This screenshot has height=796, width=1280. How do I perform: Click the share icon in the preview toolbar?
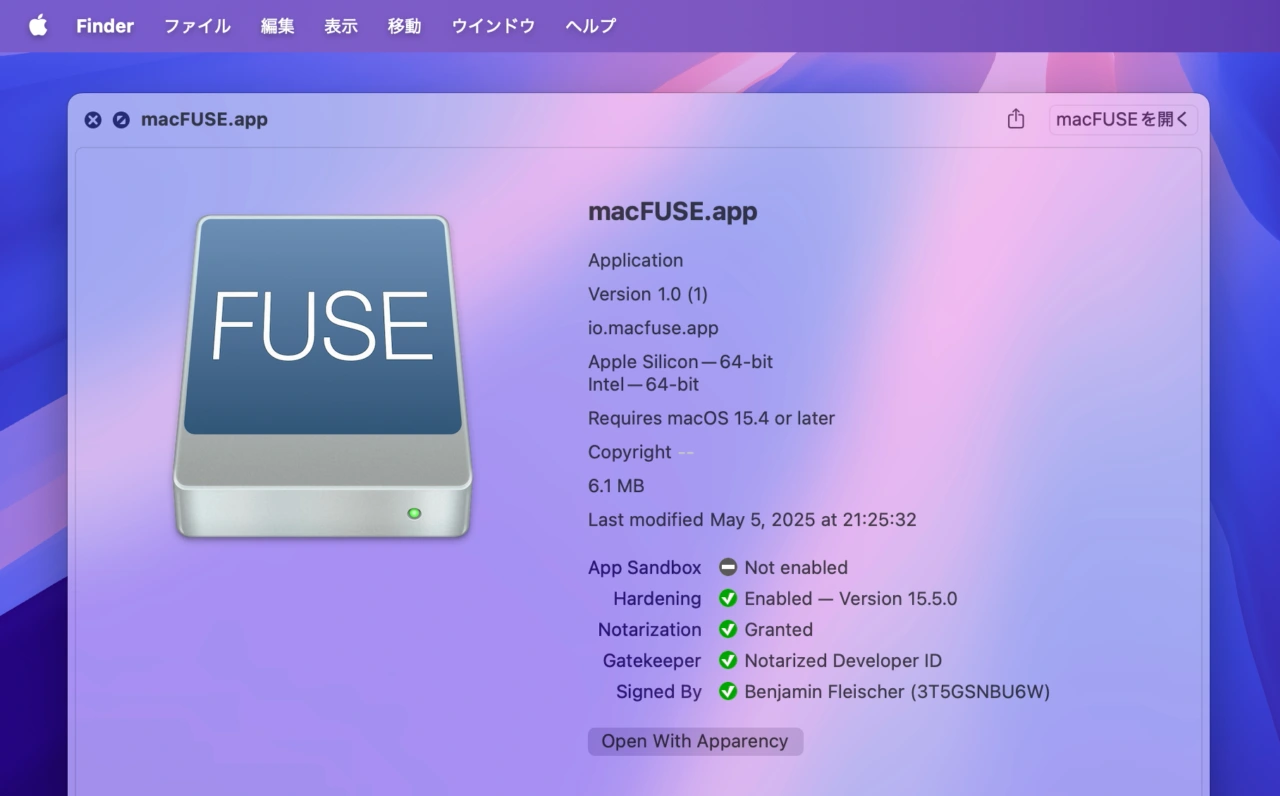[1016, 119]
